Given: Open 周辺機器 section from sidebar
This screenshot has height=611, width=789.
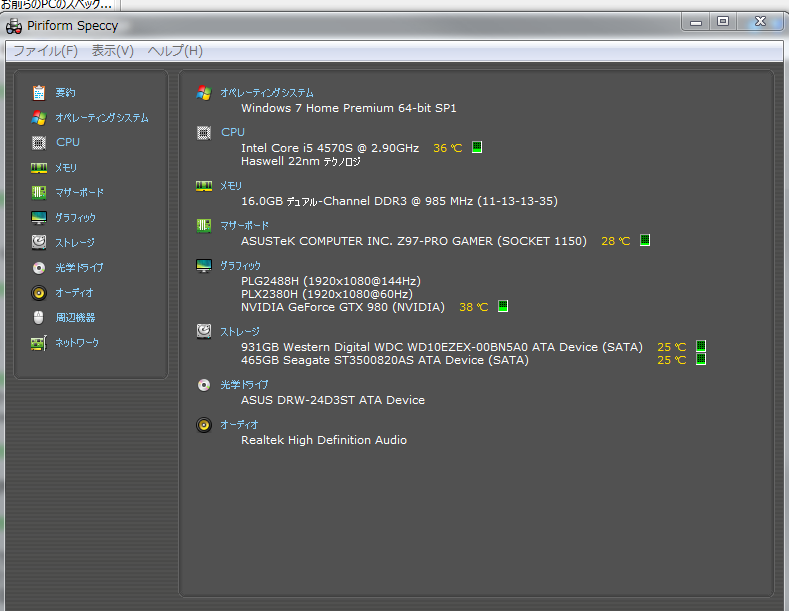Looking at the screenshot, I should [75, 318].
